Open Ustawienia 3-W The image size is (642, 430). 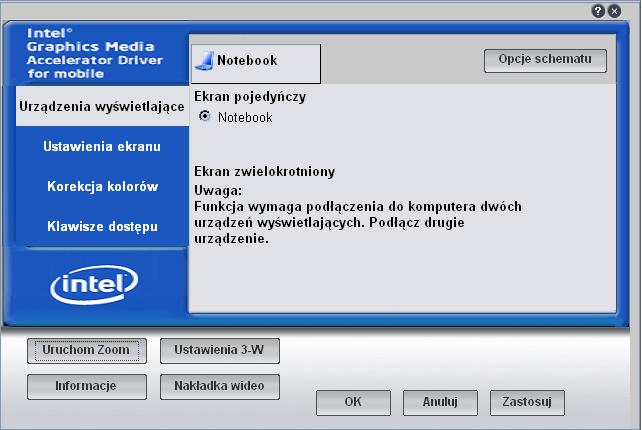[x=219, y=351]
